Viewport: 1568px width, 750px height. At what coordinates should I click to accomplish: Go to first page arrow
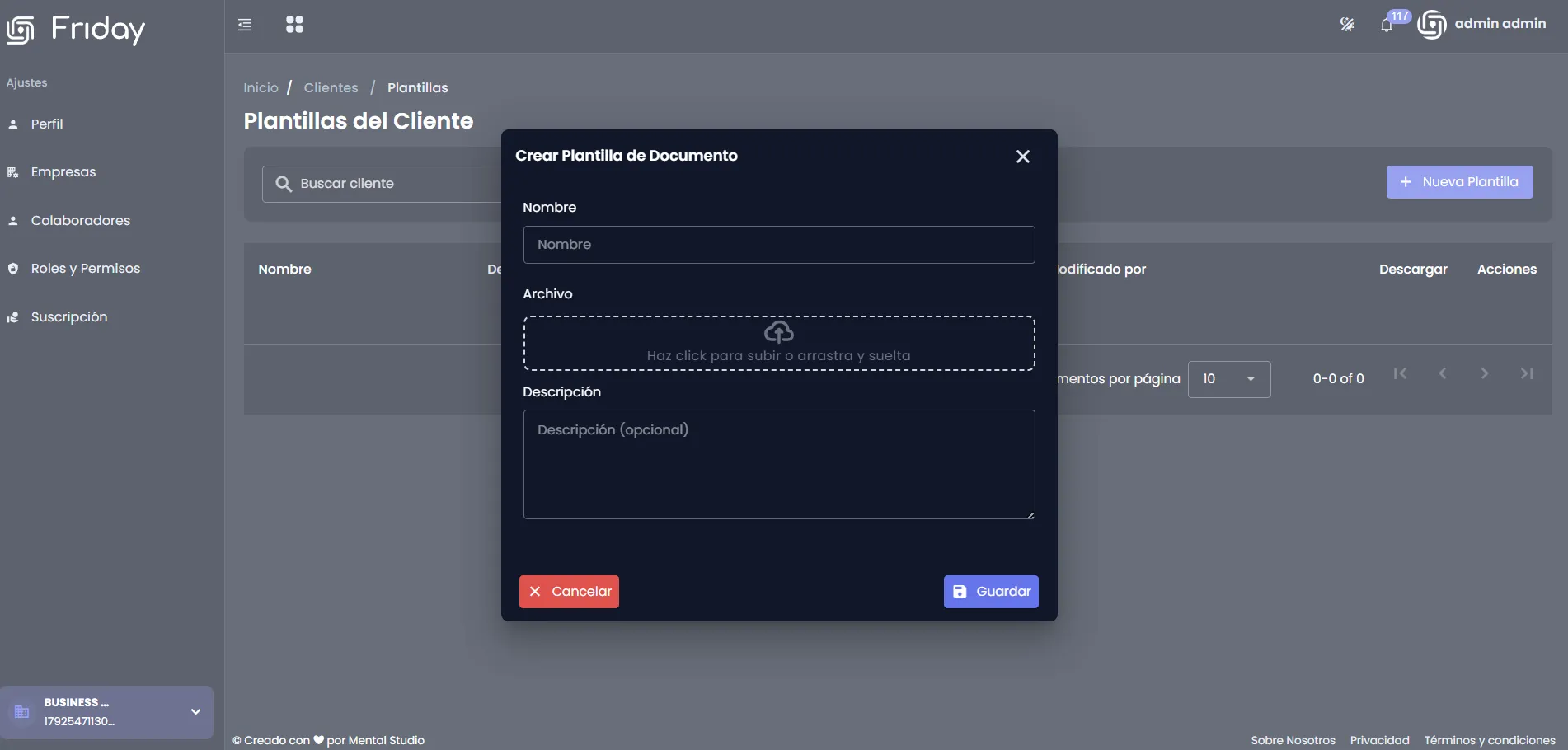coord(1400,373)
